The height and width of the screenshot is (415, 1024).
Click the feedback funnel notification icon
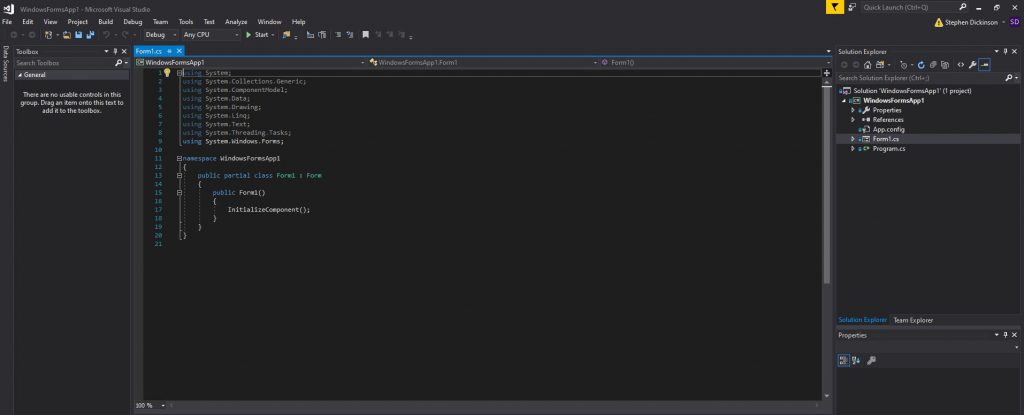(x=835, y=7)
